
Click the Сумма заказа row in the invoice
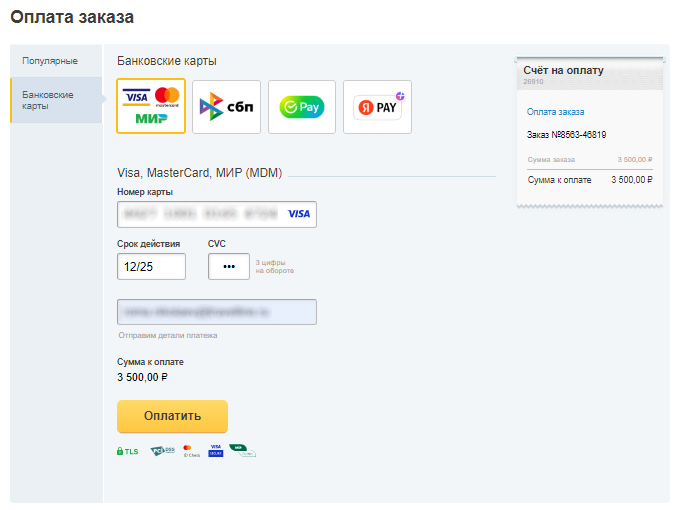pos(590,160)
